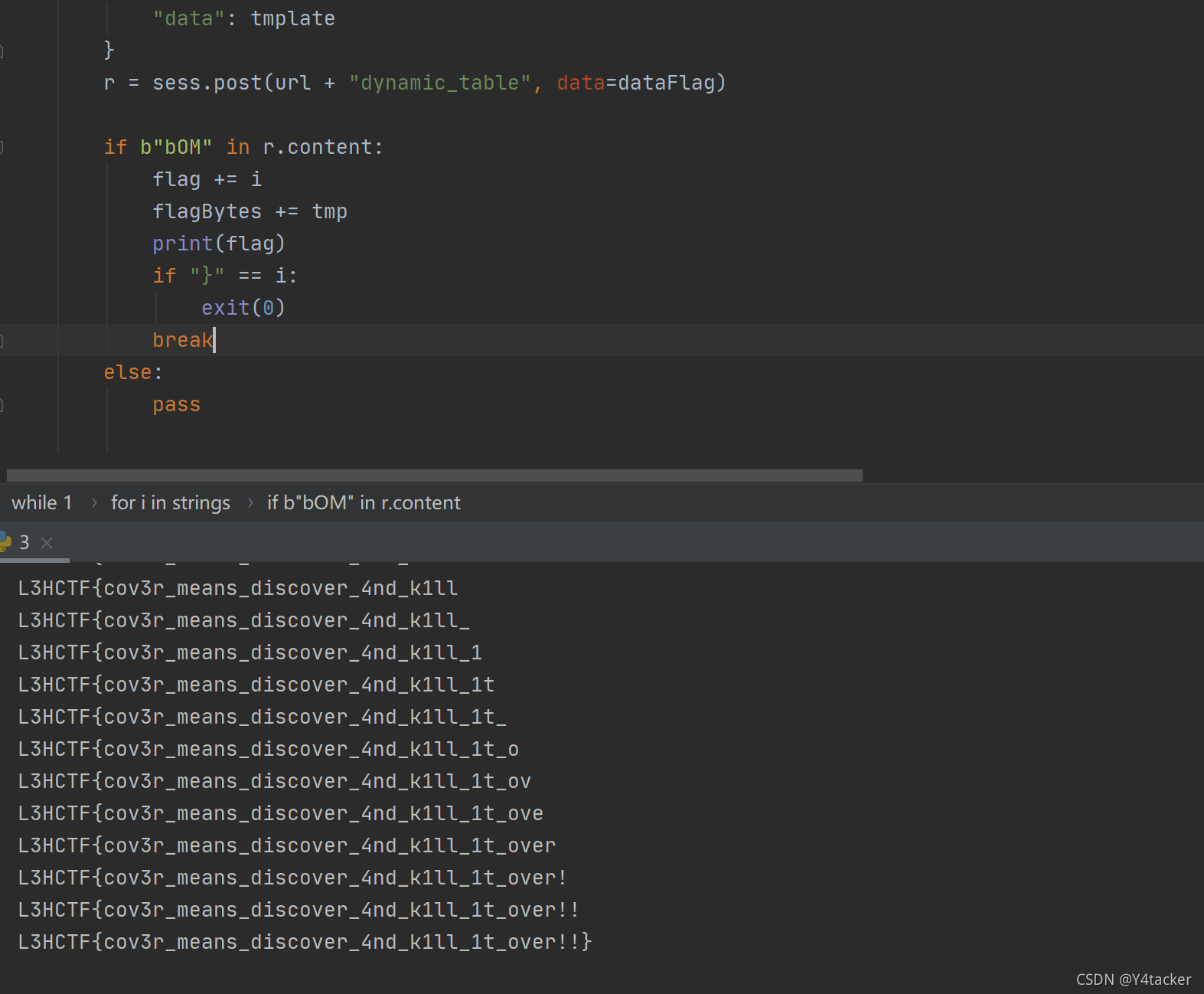
Task: Click the 'pass' statement
Action: (176, 404)
